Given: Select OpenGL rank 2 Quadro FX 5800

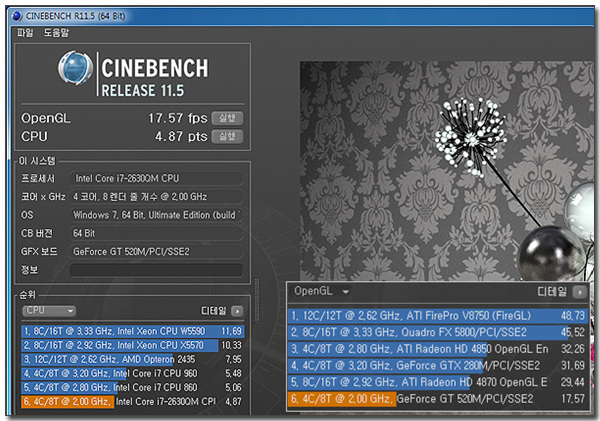Looking at the screenshot, I should tap(438, 332).
